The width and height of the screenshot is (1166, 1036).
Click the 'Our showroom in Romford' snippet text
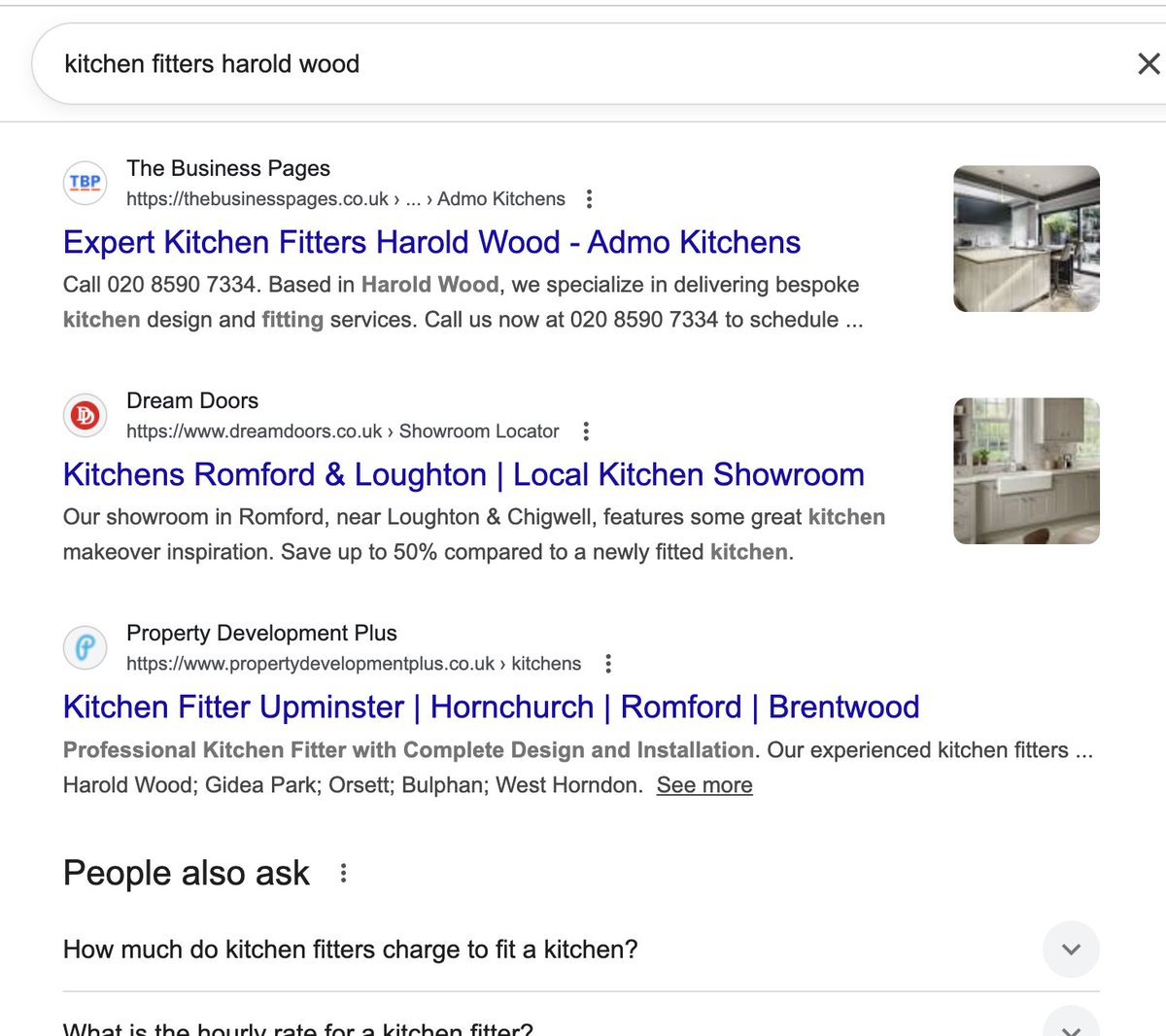pyautogui.click(x=474, y=535)
